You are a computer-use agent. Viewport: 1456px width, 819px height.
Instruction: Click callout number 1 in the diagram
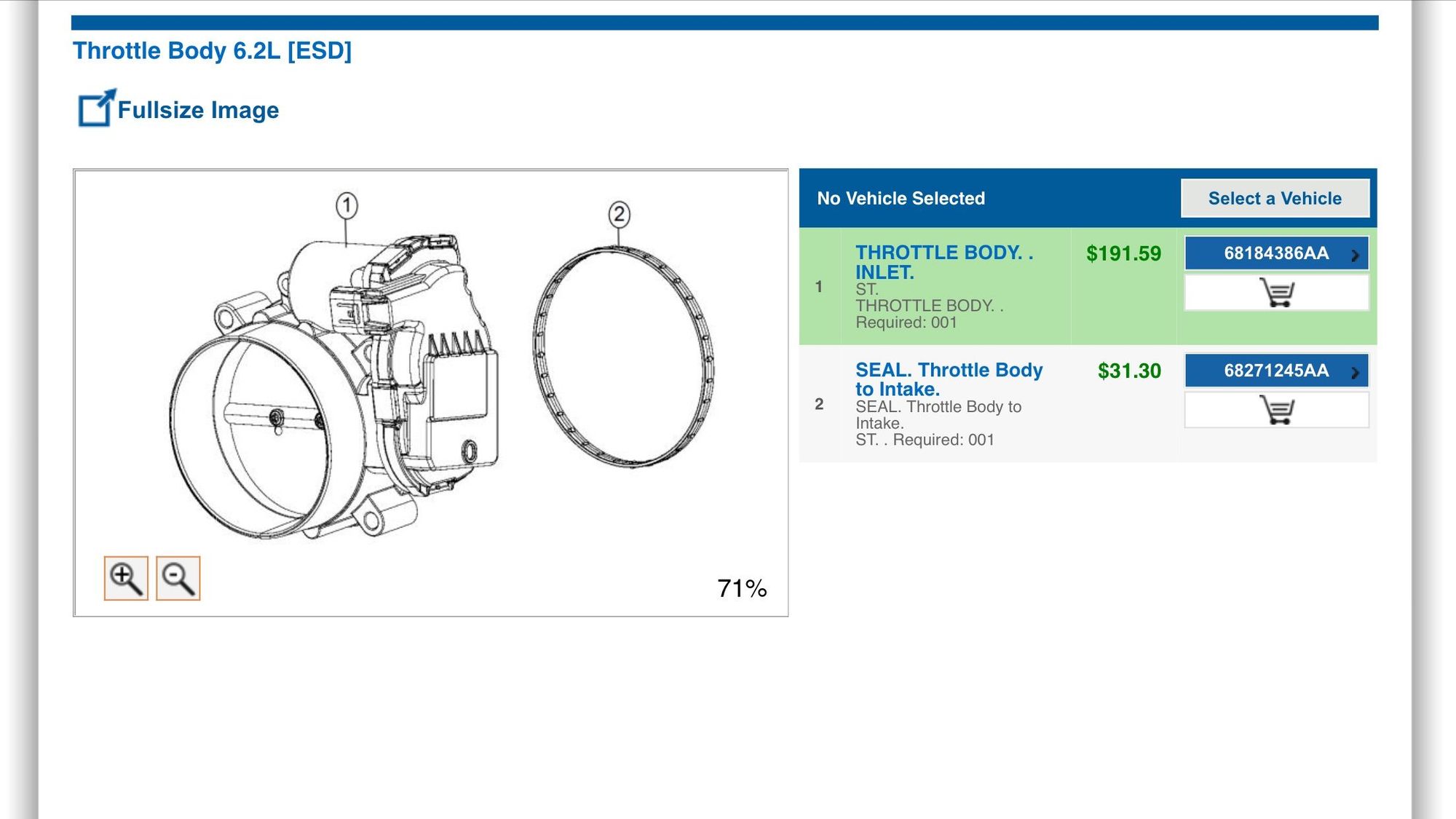click(347, 206)
